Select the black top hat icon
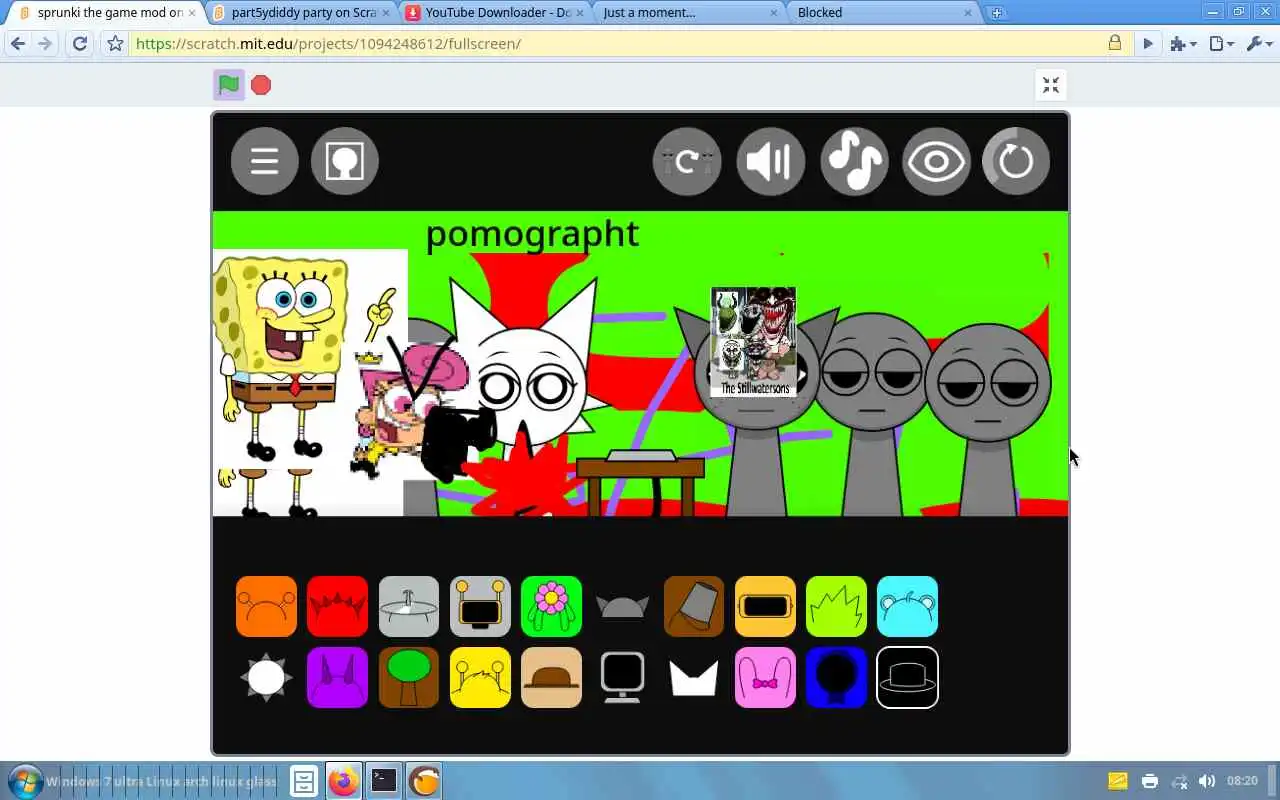 [x=907, y=677]
